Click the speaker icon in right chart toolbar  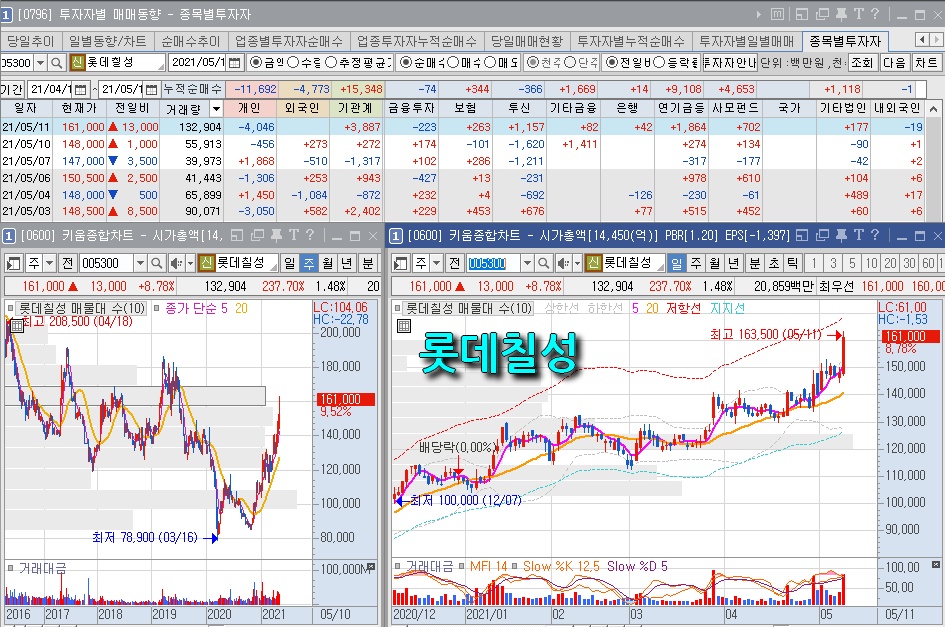coord(562,263)
